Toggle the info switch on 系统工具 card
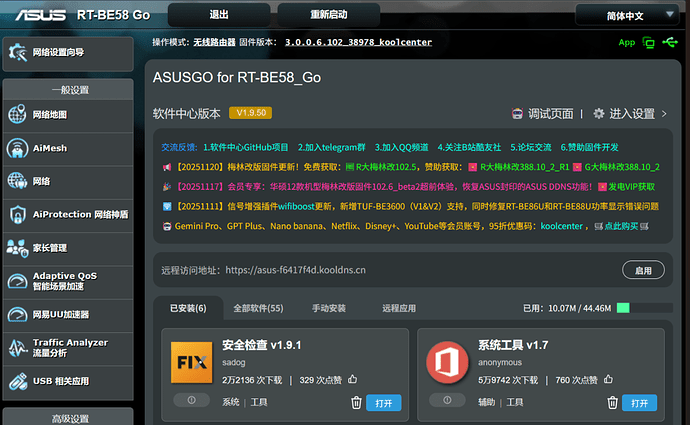This screenshot has width=690, height=425. [447, 400]
